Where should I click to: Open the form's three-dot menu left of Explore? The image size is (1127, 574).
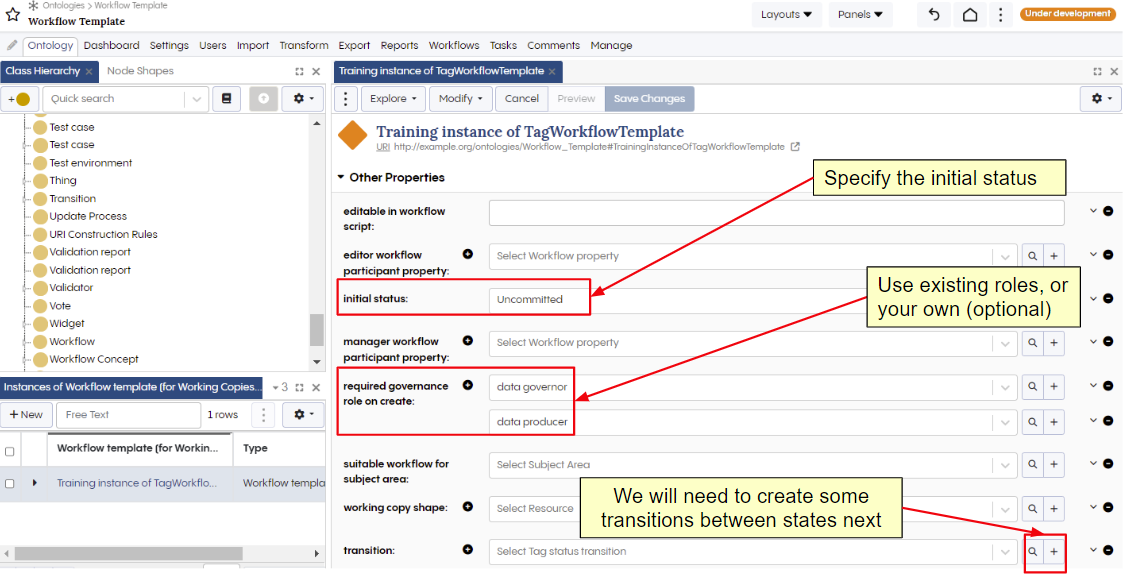tap(346, 98)
